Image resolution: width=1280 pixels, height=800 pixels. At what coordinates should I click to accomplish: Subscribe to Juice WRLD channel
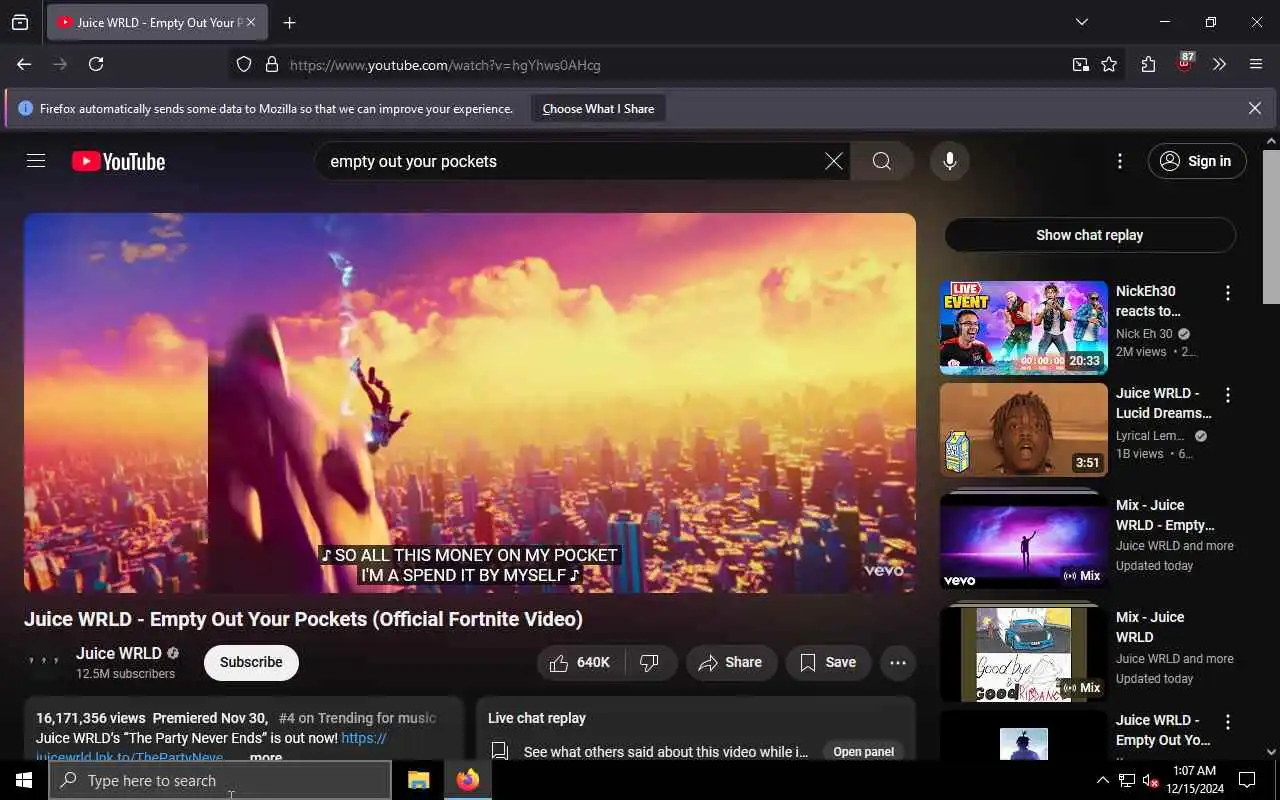251,662
